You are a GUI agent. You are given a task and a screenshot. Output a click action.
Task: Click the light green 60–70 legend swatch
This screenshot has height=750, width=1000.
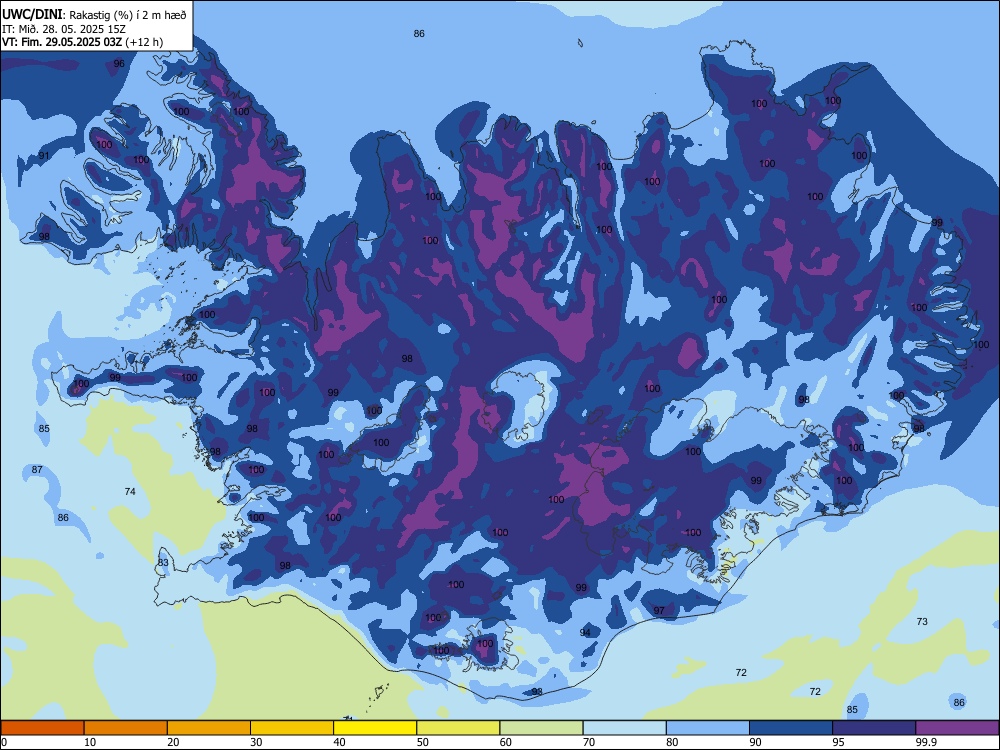541,728
